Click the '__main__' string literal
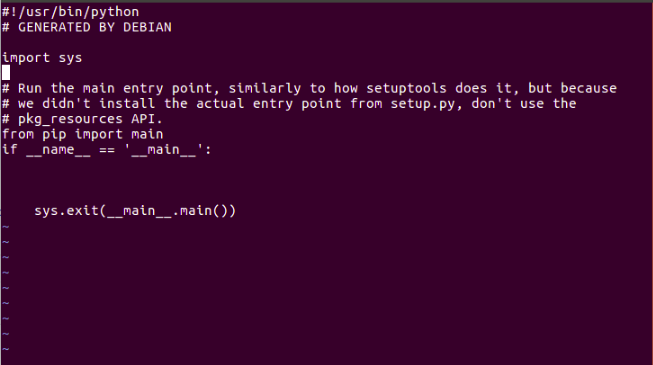 pyautogui.click(x=164, y=150)
